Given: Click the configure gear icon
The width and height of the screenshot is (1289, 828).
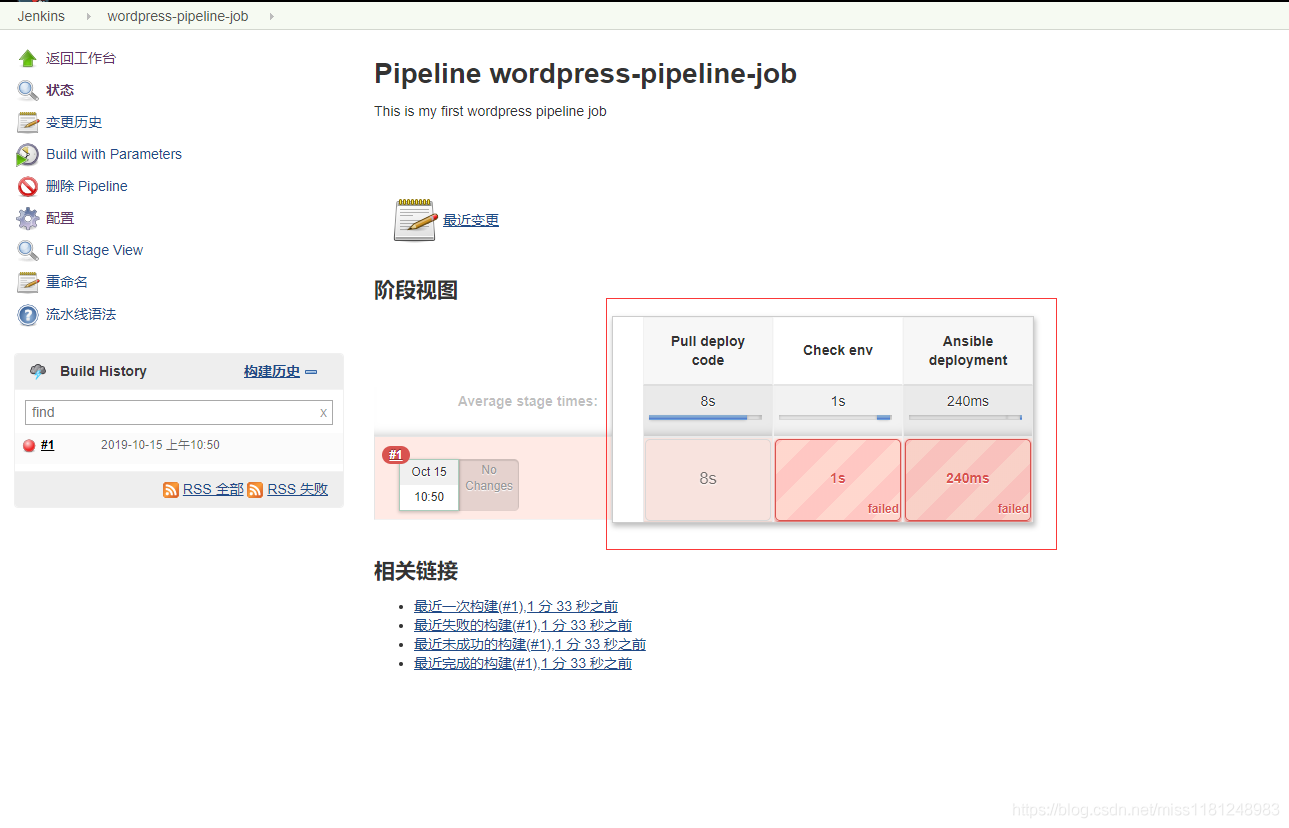Looking at the screenshot, I should (x=28, y=218).
